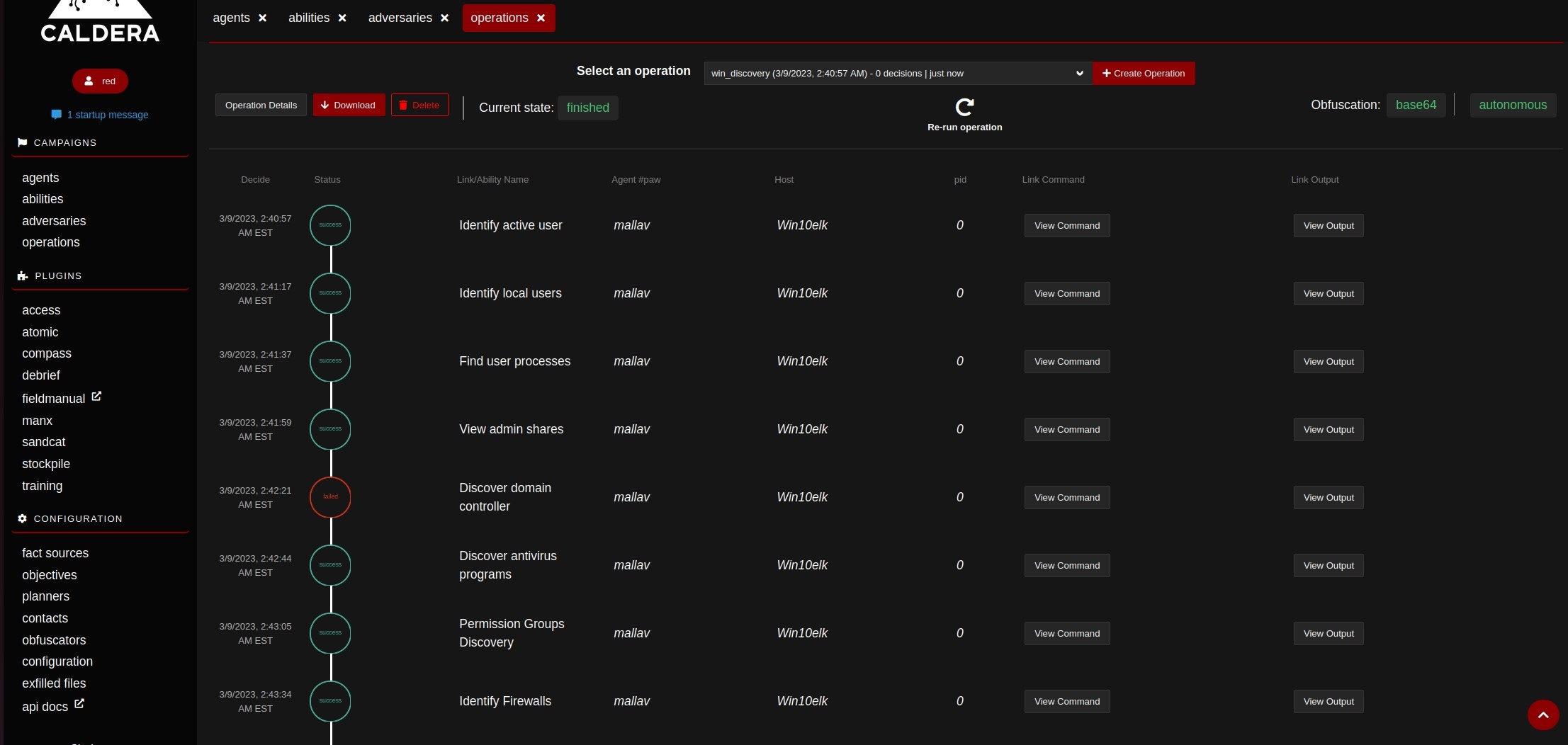The image size is (1568, 745).
Task: Click the red user badge
Action: [x=100, y=81]
